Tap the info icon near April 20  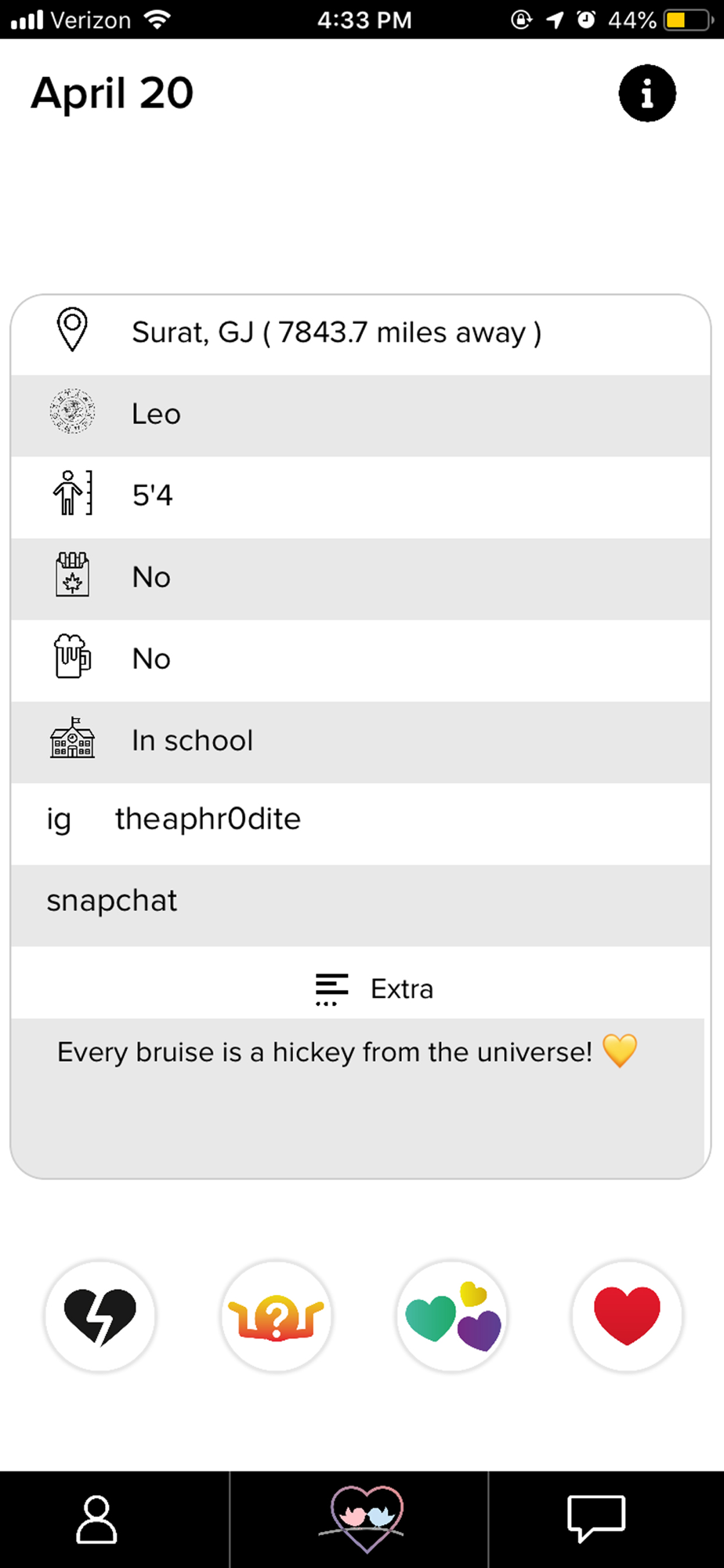pos(647,93)
